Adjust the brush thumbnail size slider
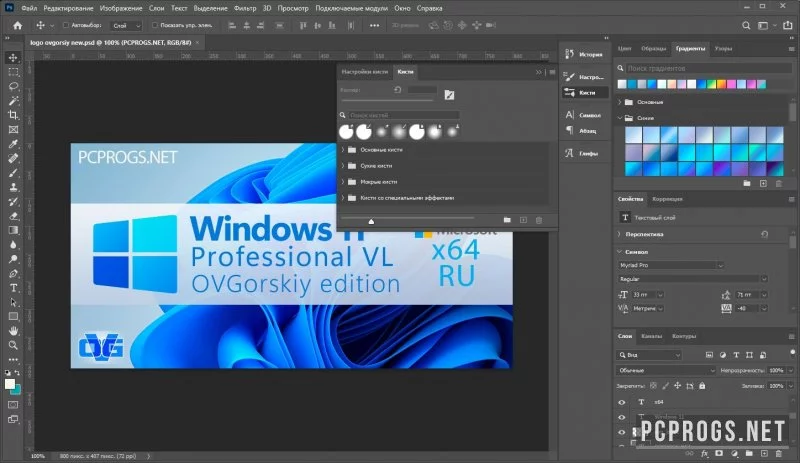Viewport: 800px width, 463px height. 371,221
